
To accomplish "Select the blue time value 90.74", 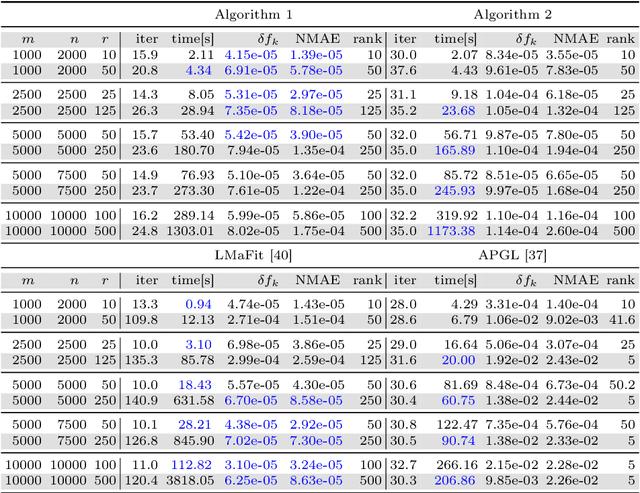I will [x=458, y=441].
